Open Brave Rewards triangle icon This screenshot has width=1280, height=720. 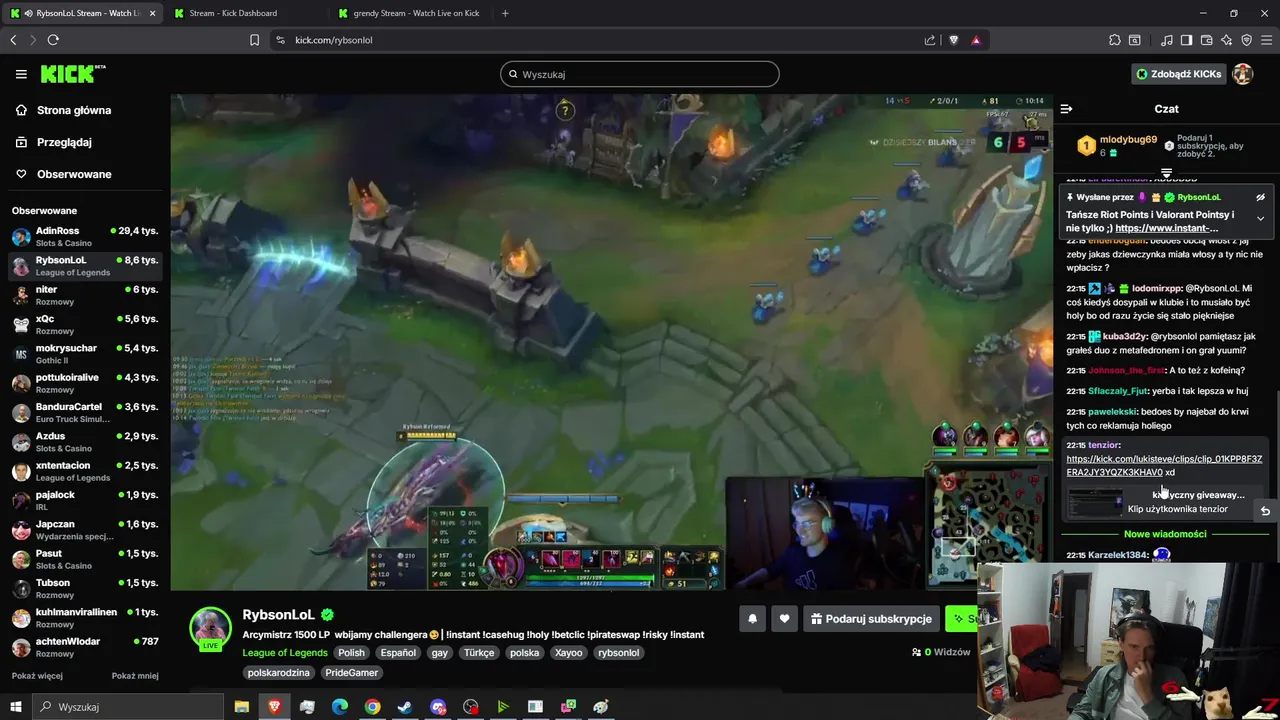976,40
